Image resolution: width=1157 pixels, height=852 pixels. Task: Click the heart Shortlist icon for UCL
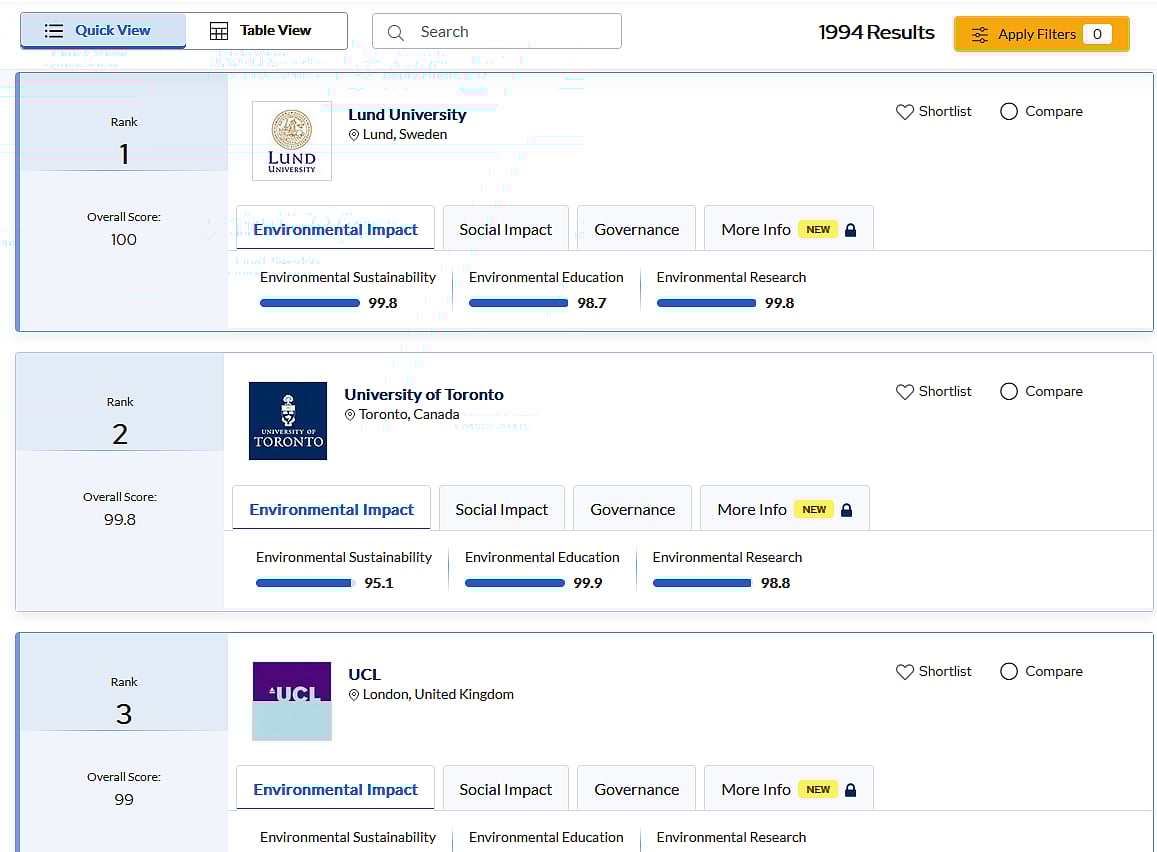tap(904, 672)
